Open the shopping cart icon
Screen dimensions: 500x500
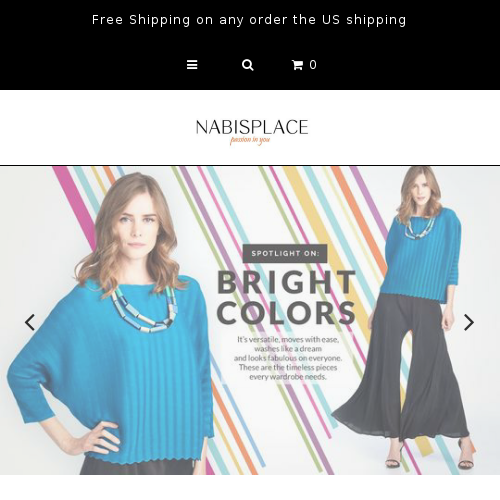(297, 65)
